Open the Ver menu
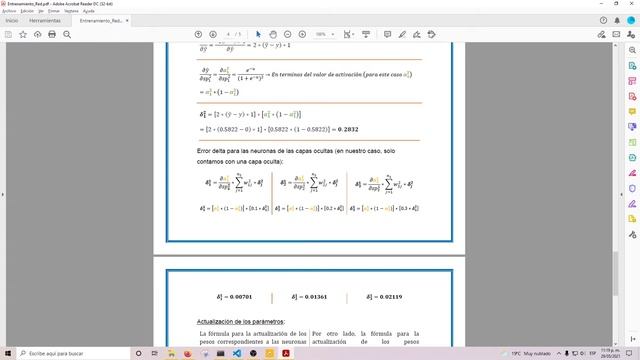Screen dimensions: 640x360 tap(41, 11)
